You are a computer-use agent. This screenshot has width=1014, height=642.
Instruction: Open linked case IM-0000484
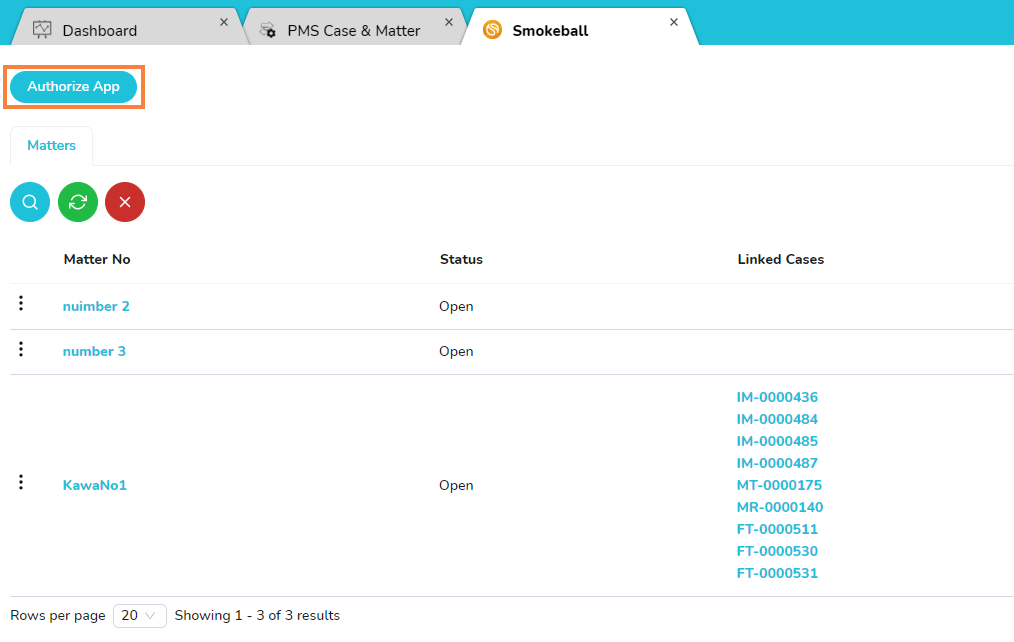click(777, 420)
